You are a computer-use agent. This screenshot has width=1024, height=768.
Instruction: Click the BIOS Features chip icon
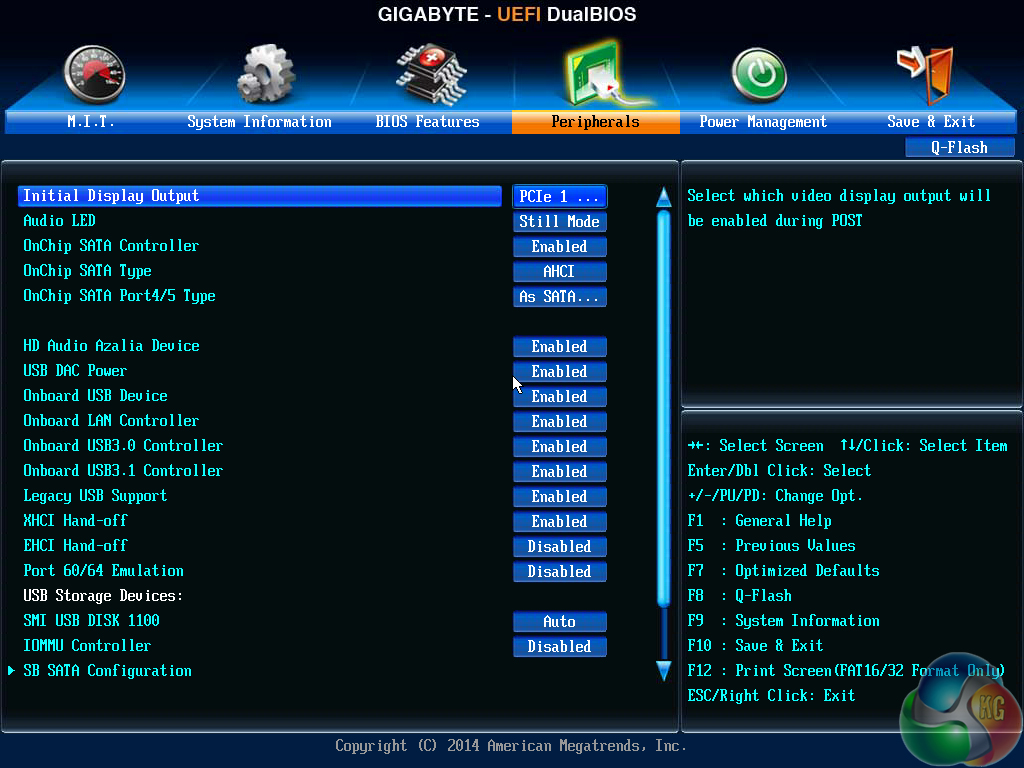point(432,74)
